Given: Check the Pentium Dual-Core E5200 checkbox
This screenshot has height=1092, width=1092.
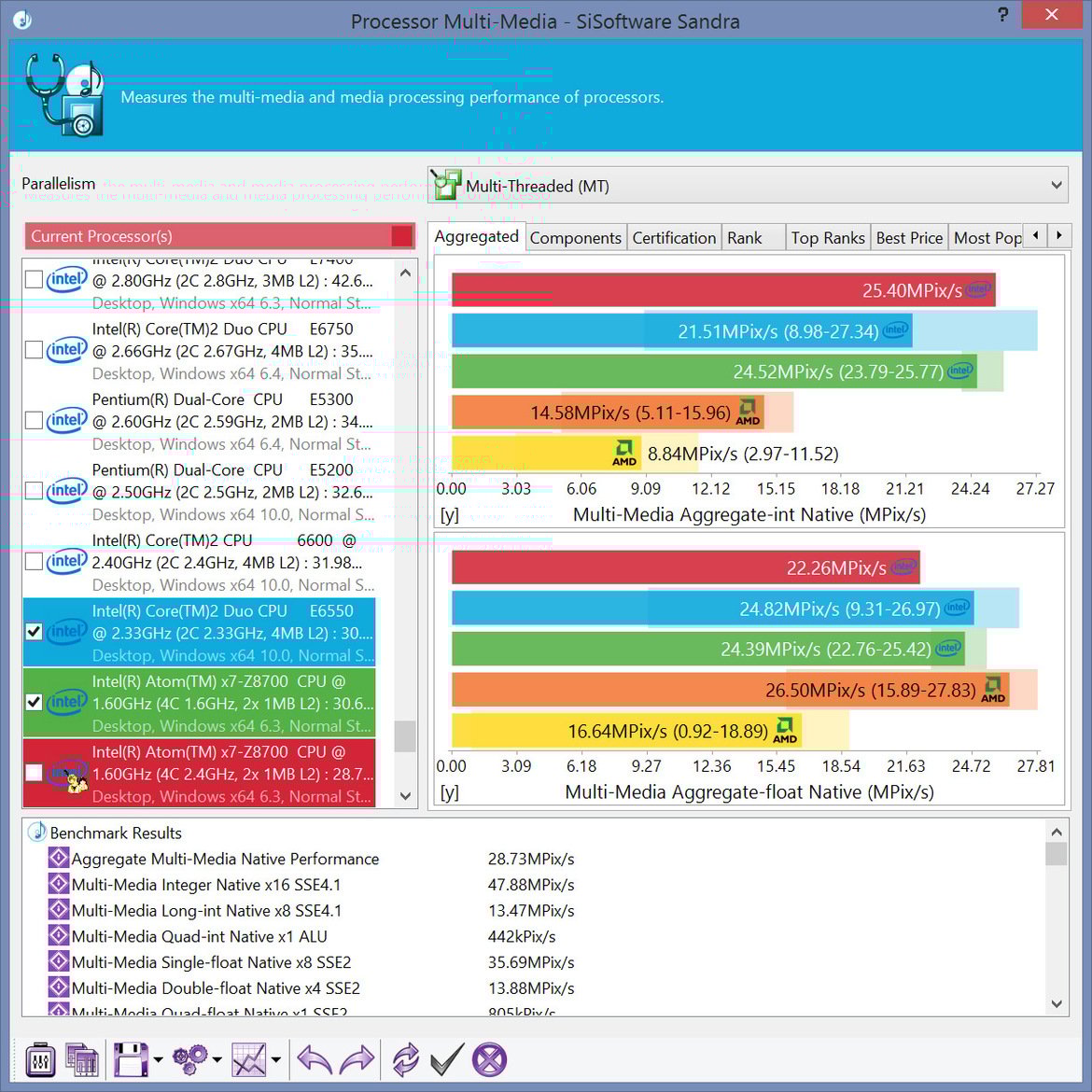Looking at the screenshot, I should point(34,490).
